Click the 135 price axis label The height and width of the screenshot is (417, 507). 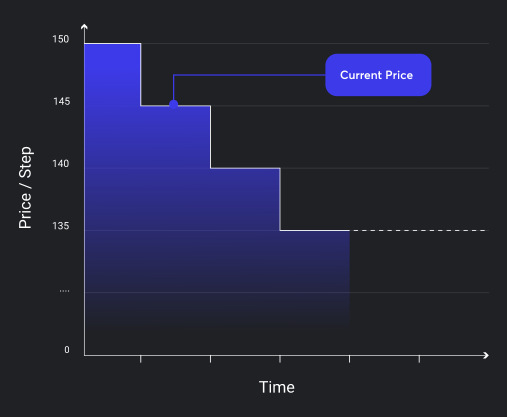click(x=61, y=226)
